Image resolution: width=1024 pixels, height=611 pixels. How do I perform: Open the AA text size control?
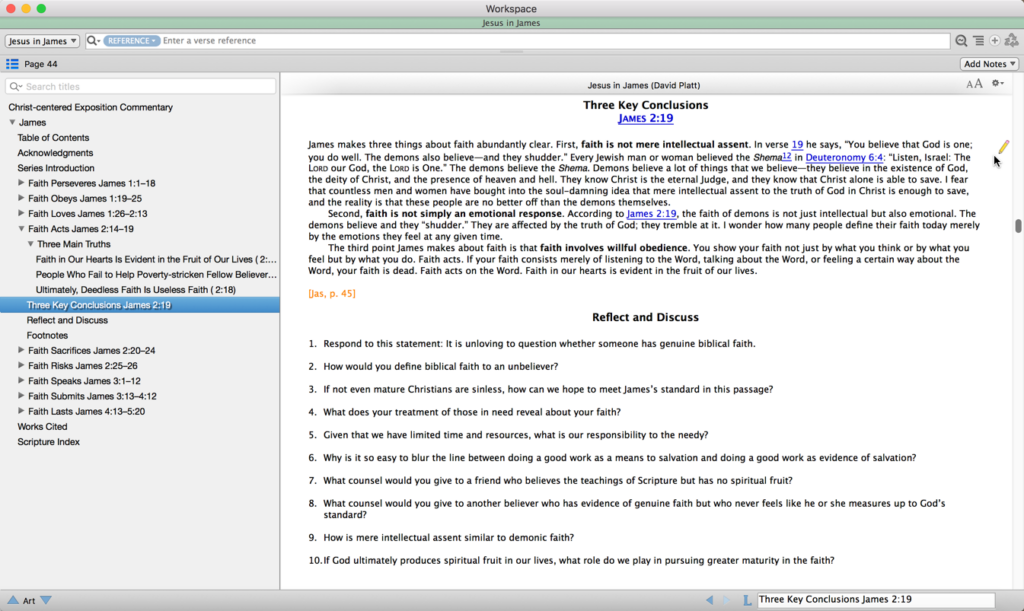[974, 84]
